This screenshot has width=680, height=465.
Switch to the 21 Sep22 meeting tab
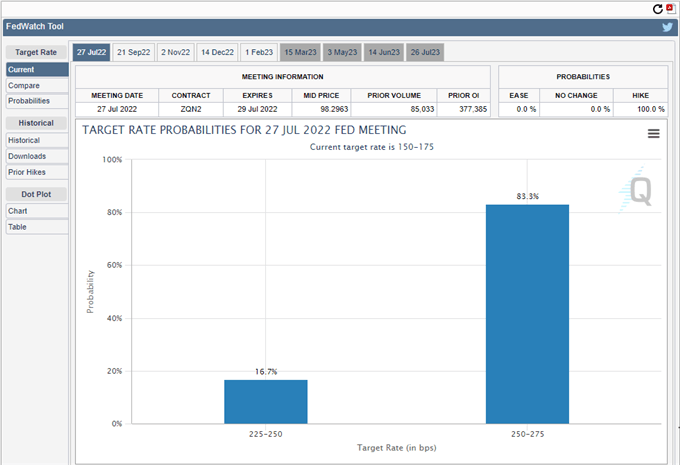click(x=134, y=52)
